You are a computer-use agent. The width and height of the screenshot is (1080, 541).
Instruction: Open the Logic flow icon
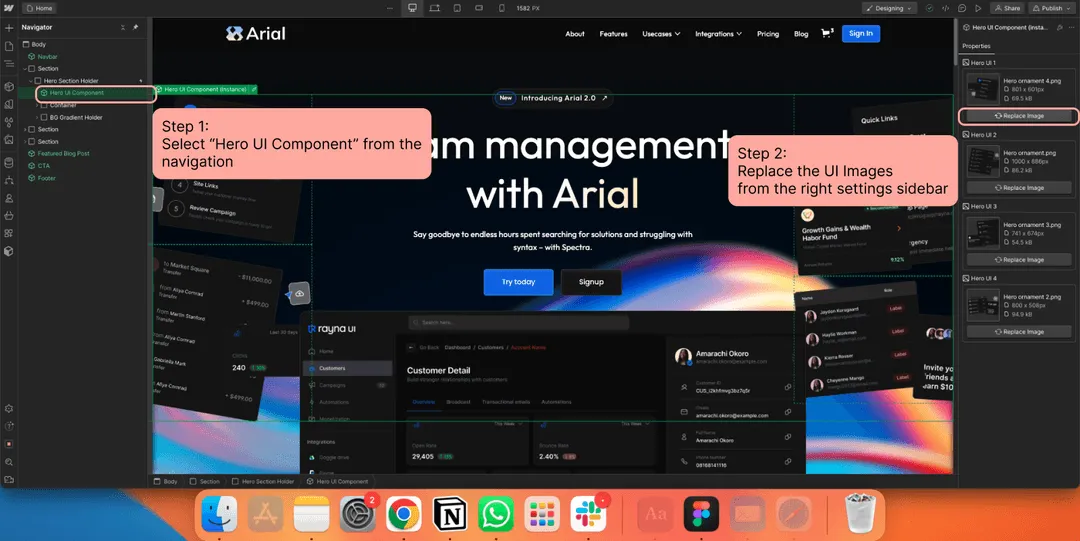pyautogui.click(x=8, y=180)
